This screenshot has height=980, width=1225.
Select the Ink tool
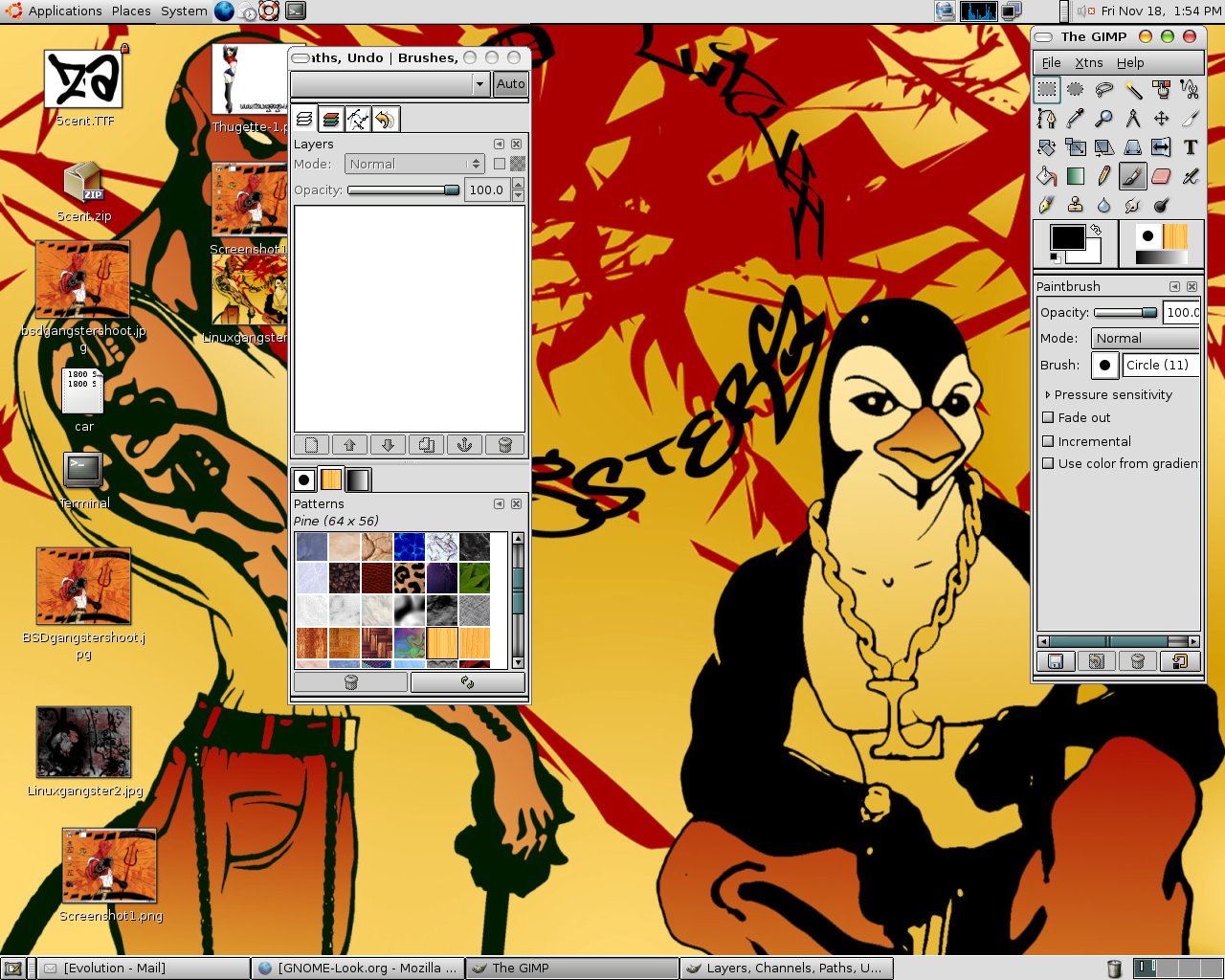click(x=1047, y=205)
